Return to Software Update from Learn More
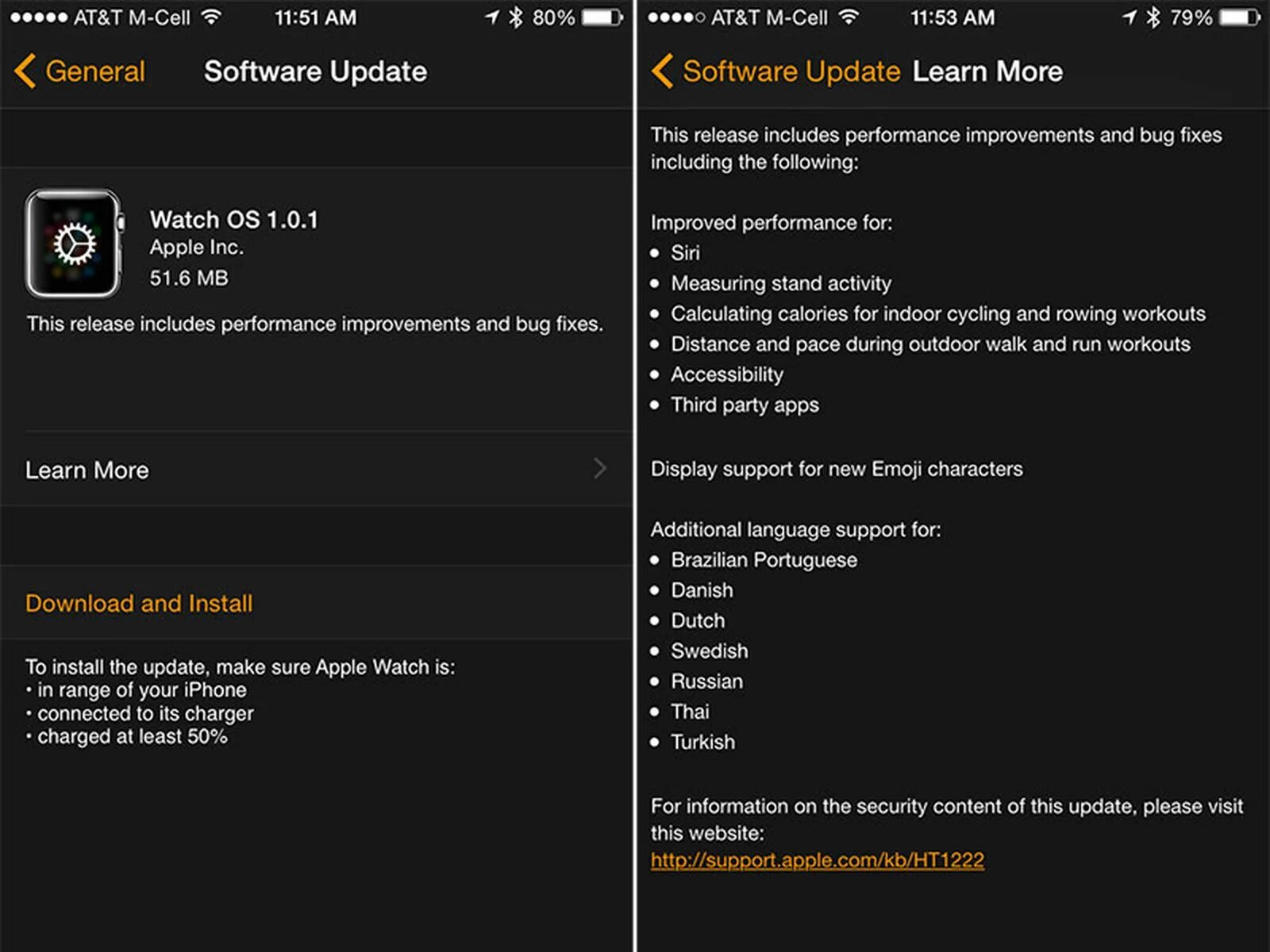1270x952 pixels. click(x=776, y=71)
